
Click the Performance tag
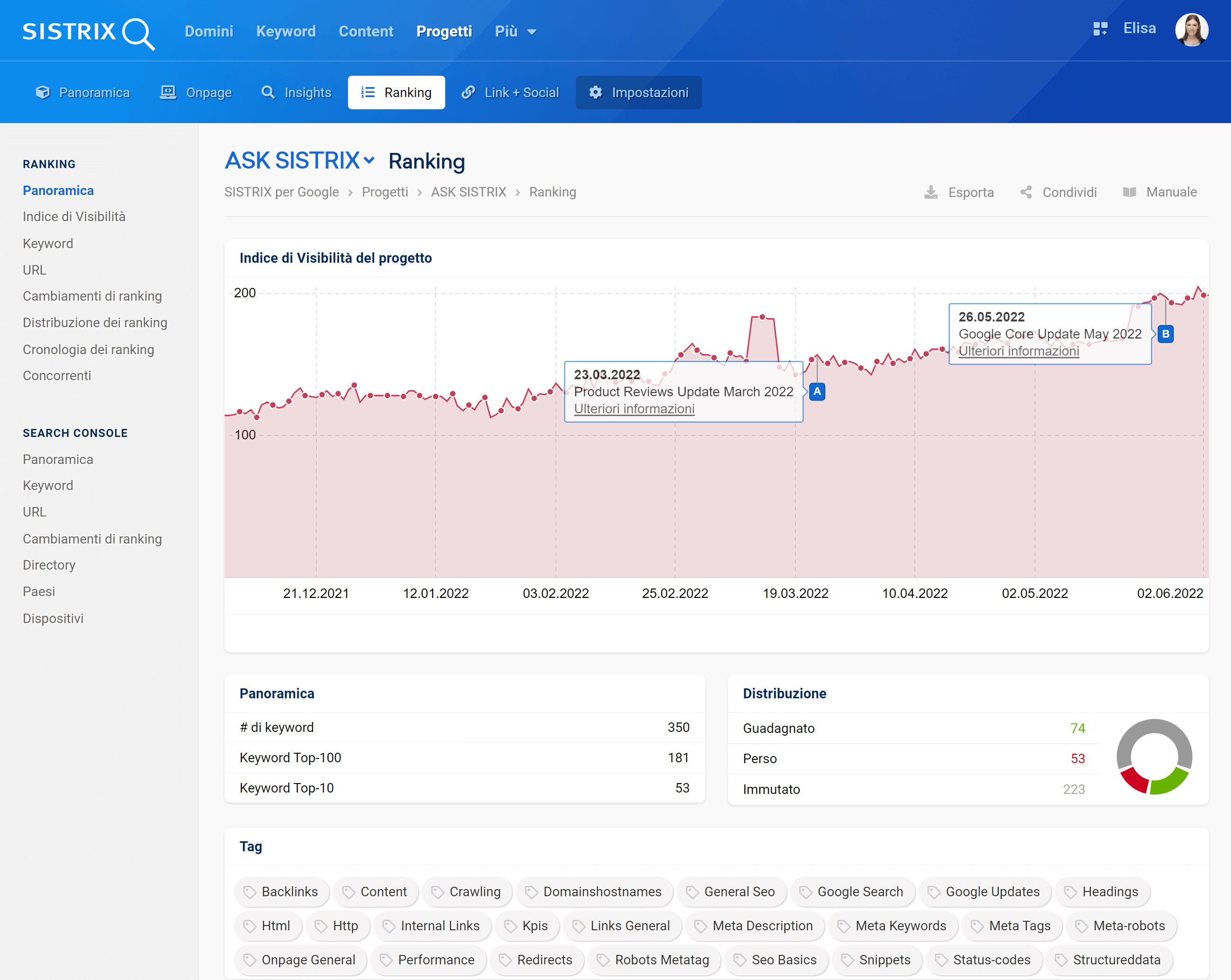coord(428,960)
